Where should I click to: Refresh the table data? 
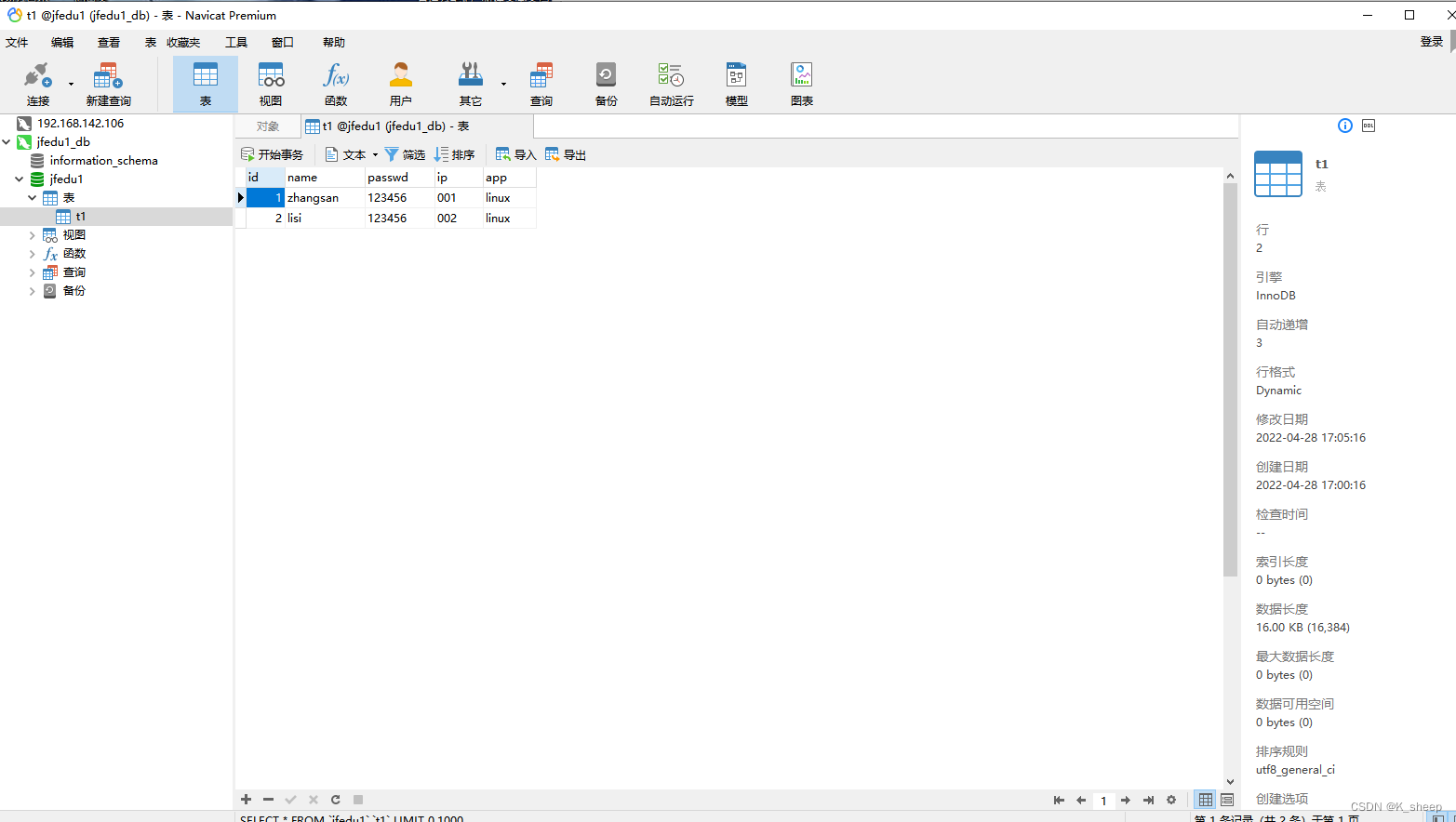coord(336,800)
